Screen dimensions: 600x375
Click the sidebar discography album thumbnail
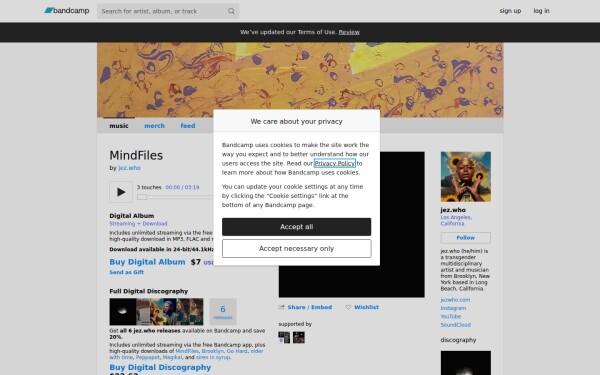tap(466, 363)
